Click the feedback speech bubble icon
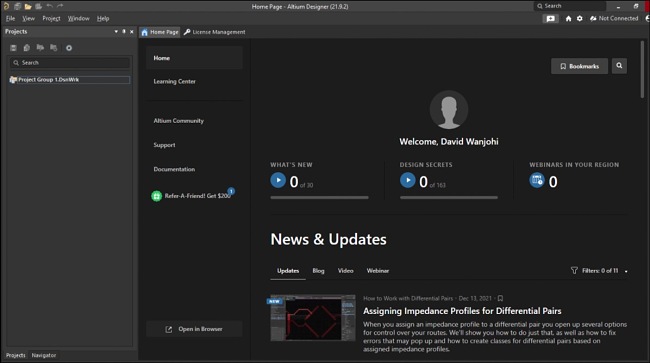Image resolution: width=650 pixels, height=363 pixels. [x=551, y=19]
